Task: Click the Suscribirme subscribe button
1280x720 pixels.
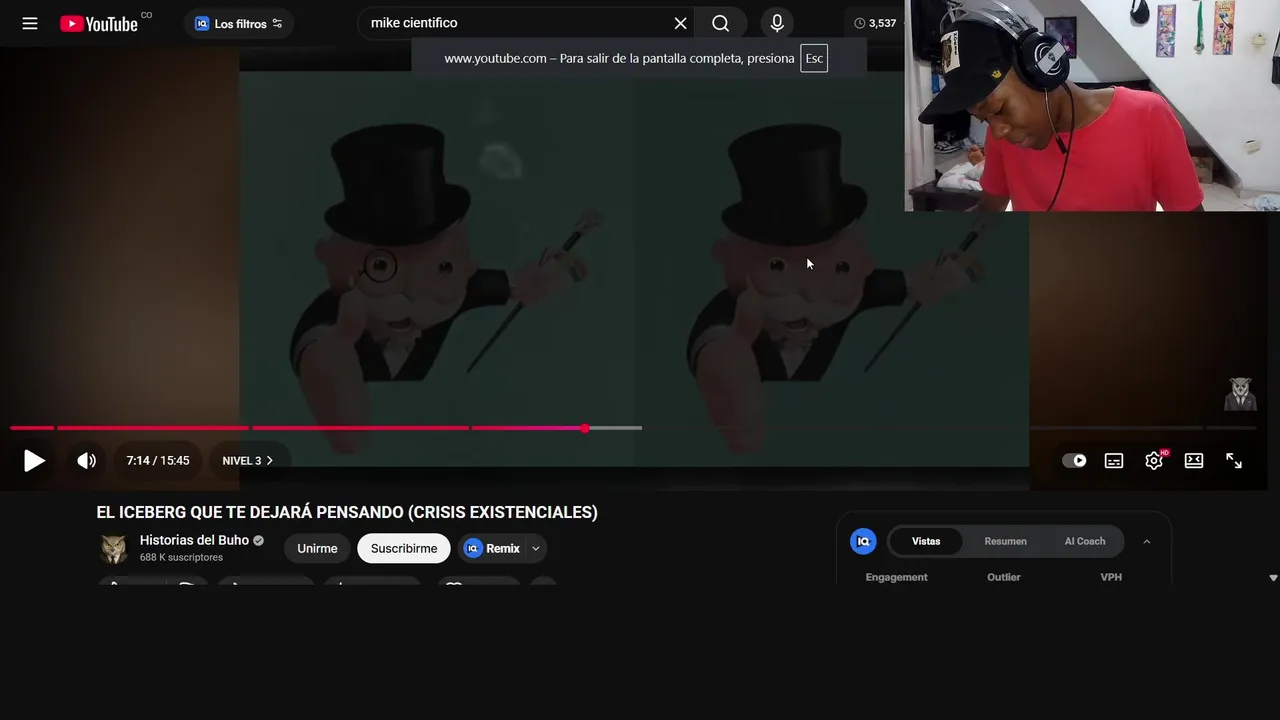Action: click(x=404, y=548)
